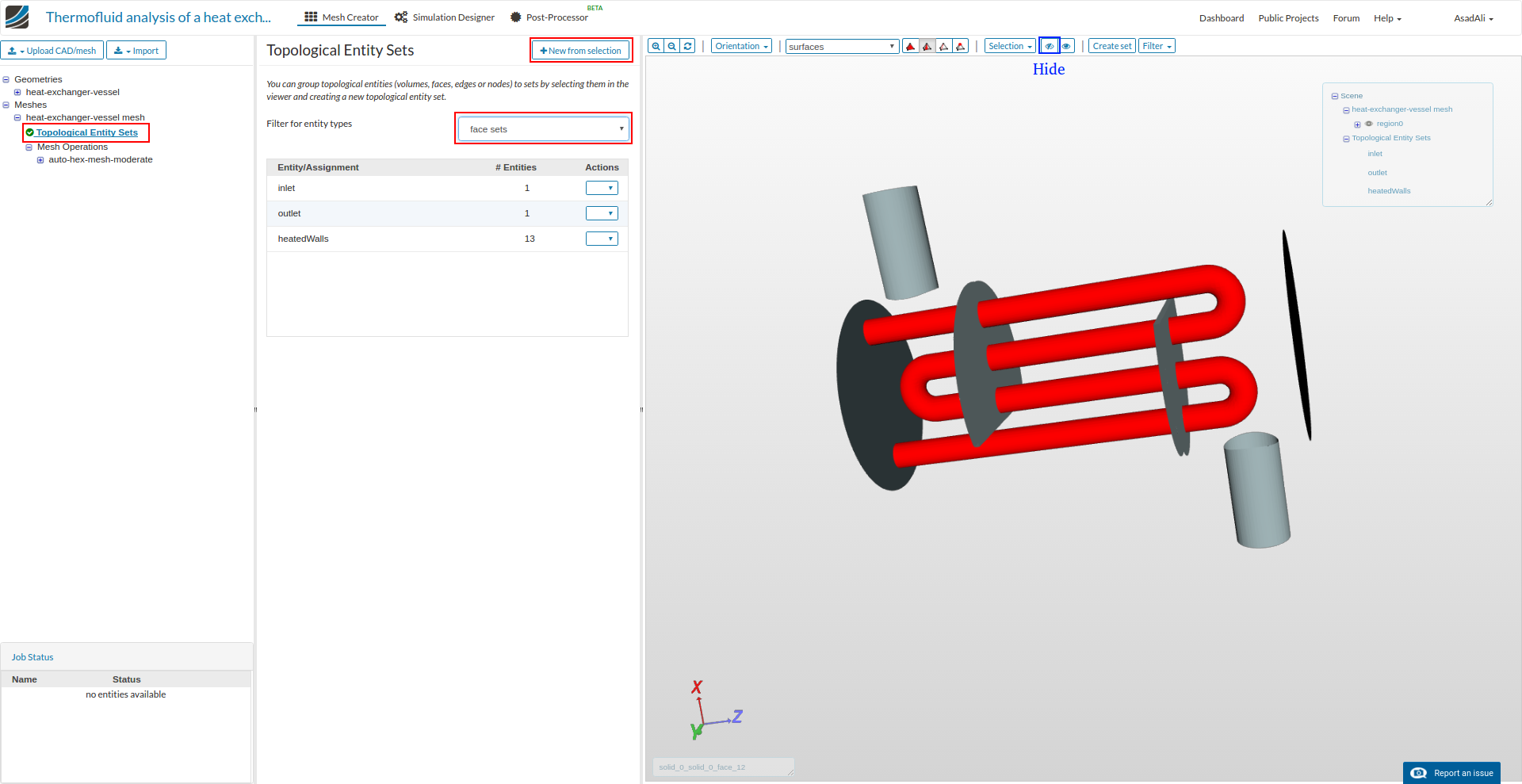Toggle region0 visibility in scene tree
This screenshot has width=1522, height=784.
pos(1368,124)
